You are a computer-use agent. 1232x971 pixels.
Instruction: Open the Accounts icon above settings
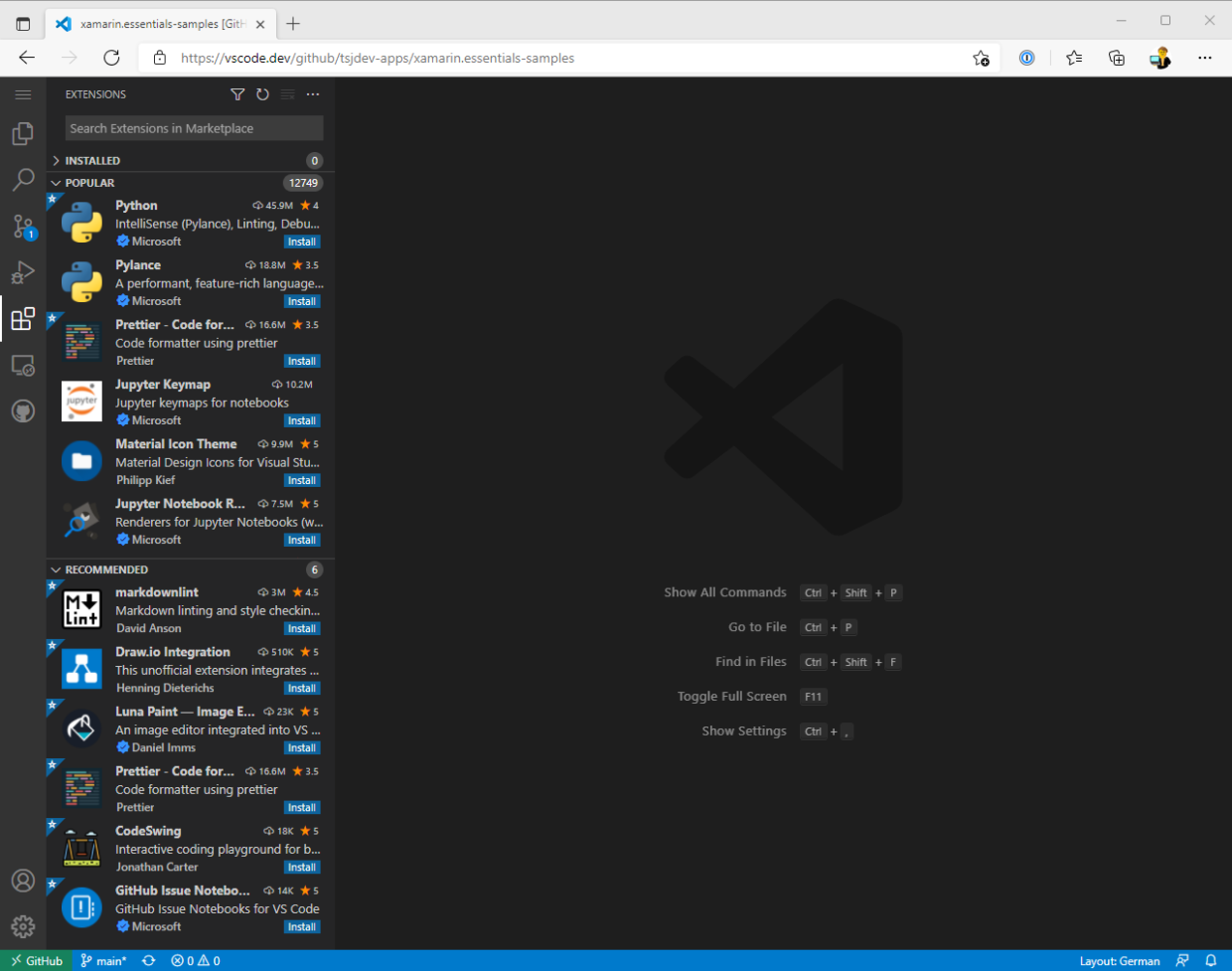22,881
